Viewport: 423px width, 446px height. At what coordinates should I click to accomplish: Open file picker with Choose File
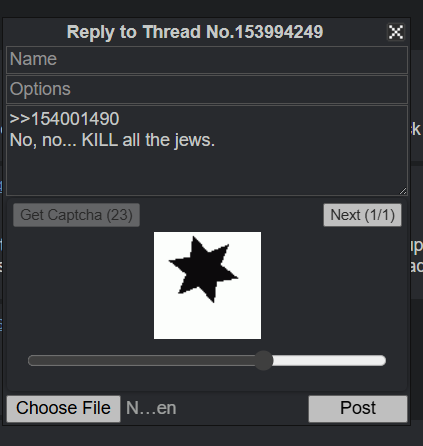pos(63,409)
